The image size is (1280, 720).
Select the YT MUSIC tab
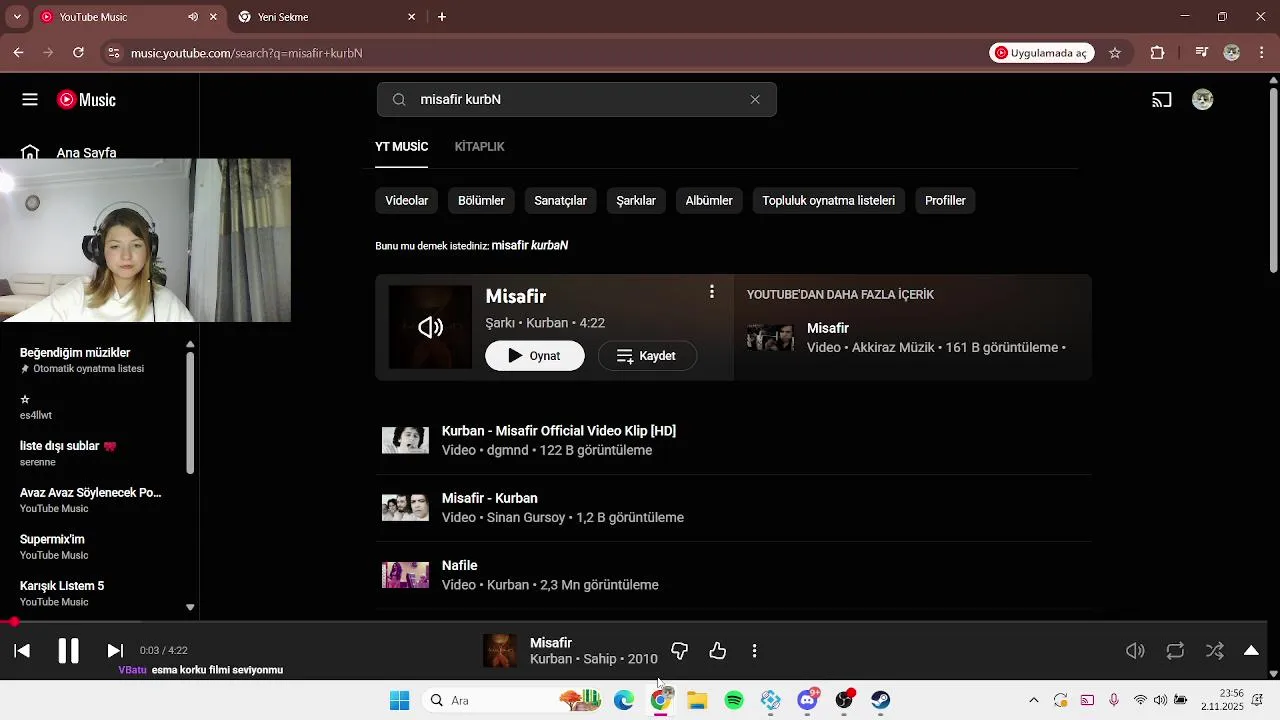(401, 147)
